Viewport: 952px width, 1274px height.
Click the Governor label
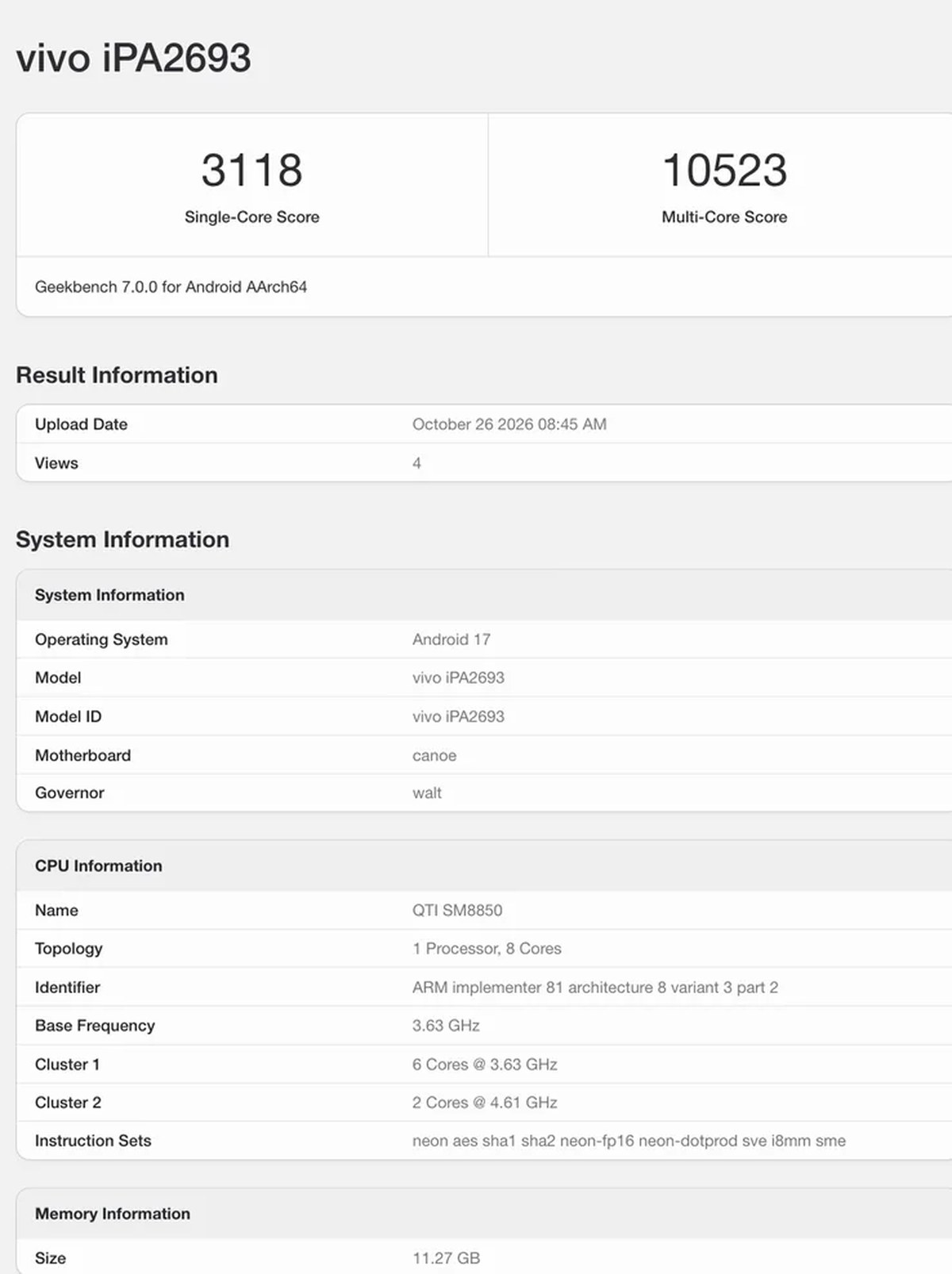[x=70, y=792]
